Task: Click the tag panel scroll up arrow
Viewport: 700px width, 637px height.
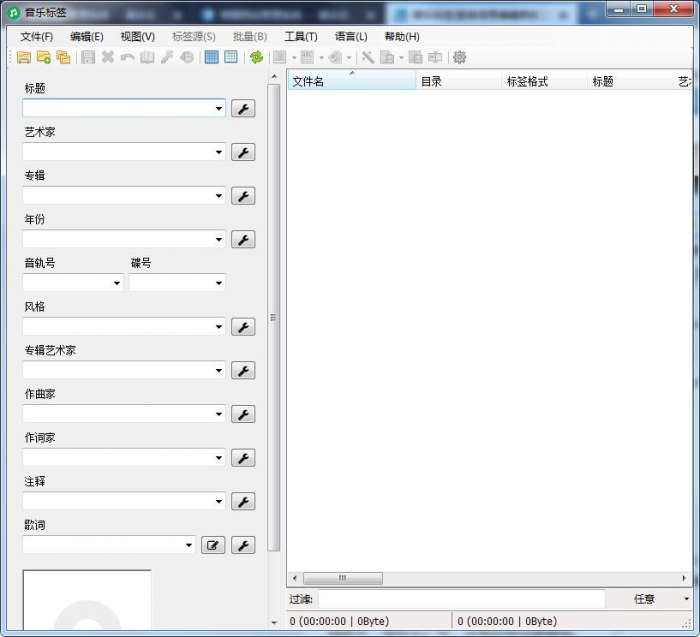Action: coord(274,78)
